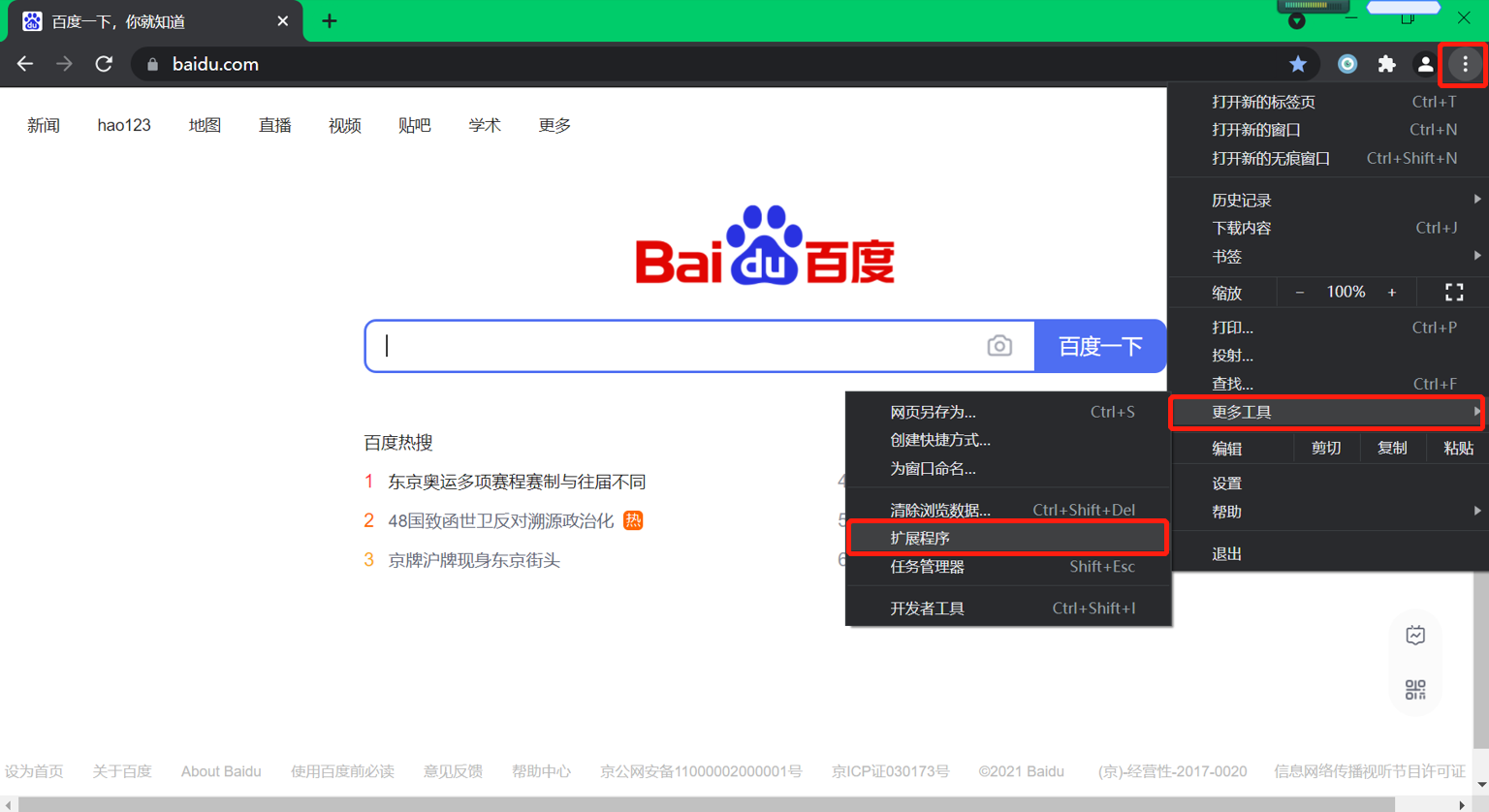Click 粘贴 in the edit row
Screen dimensions: 1489x812
point(1458,448)
